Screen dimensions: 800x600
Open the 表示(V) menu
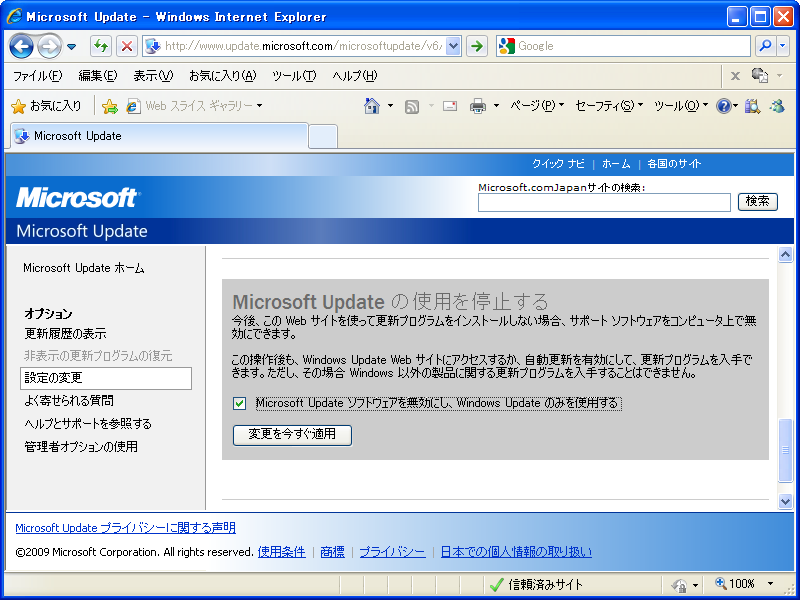(153, 76)
